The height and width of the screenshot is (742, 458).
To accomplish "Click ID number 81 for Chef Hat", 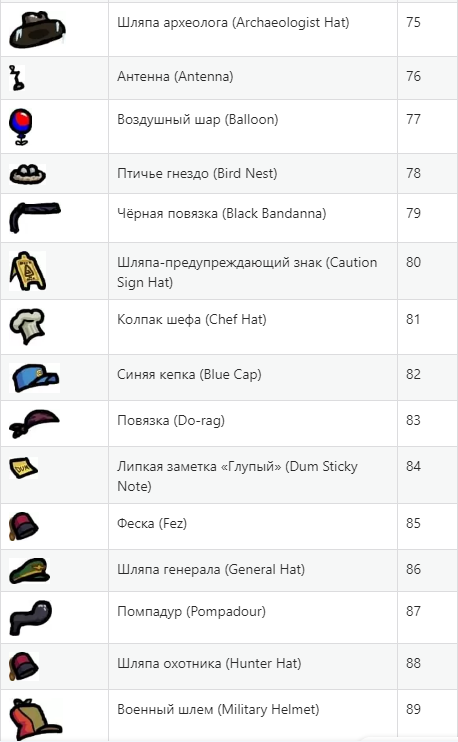I will point(413,319).
